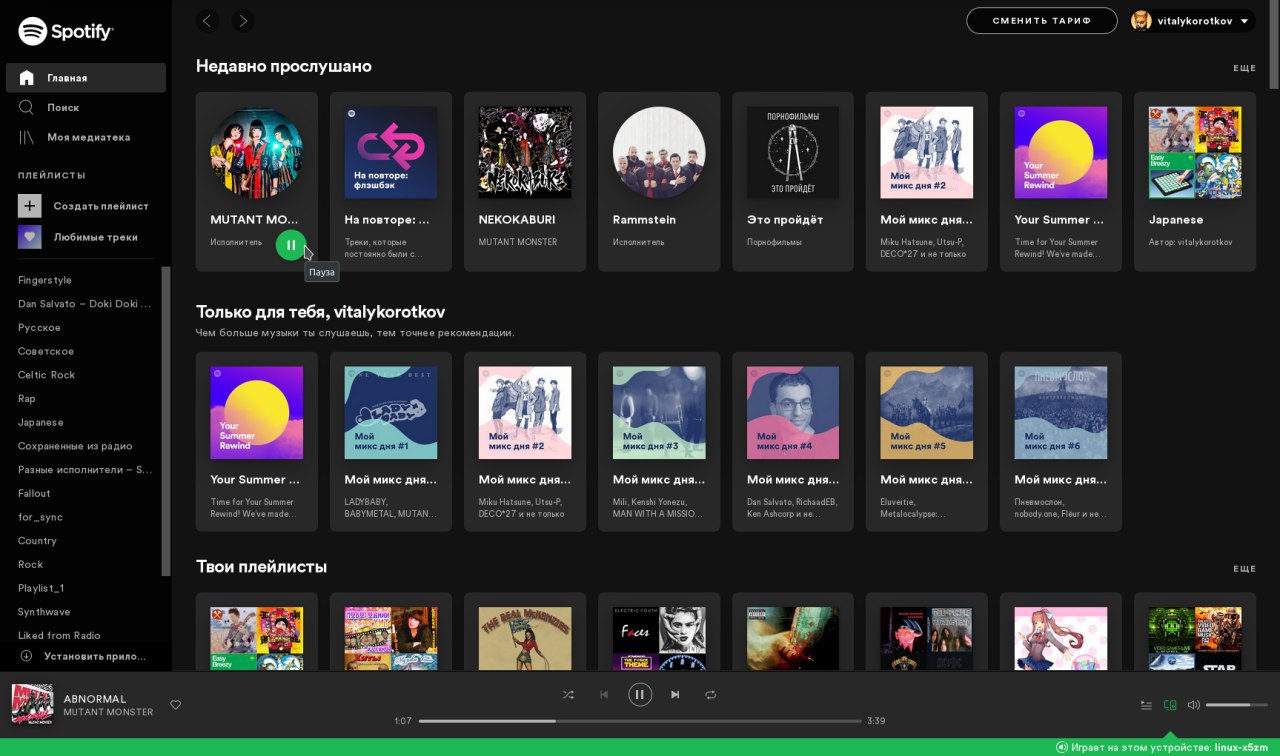
Task: Open Мой микс дня #3 card
Action: click(659, 442)
